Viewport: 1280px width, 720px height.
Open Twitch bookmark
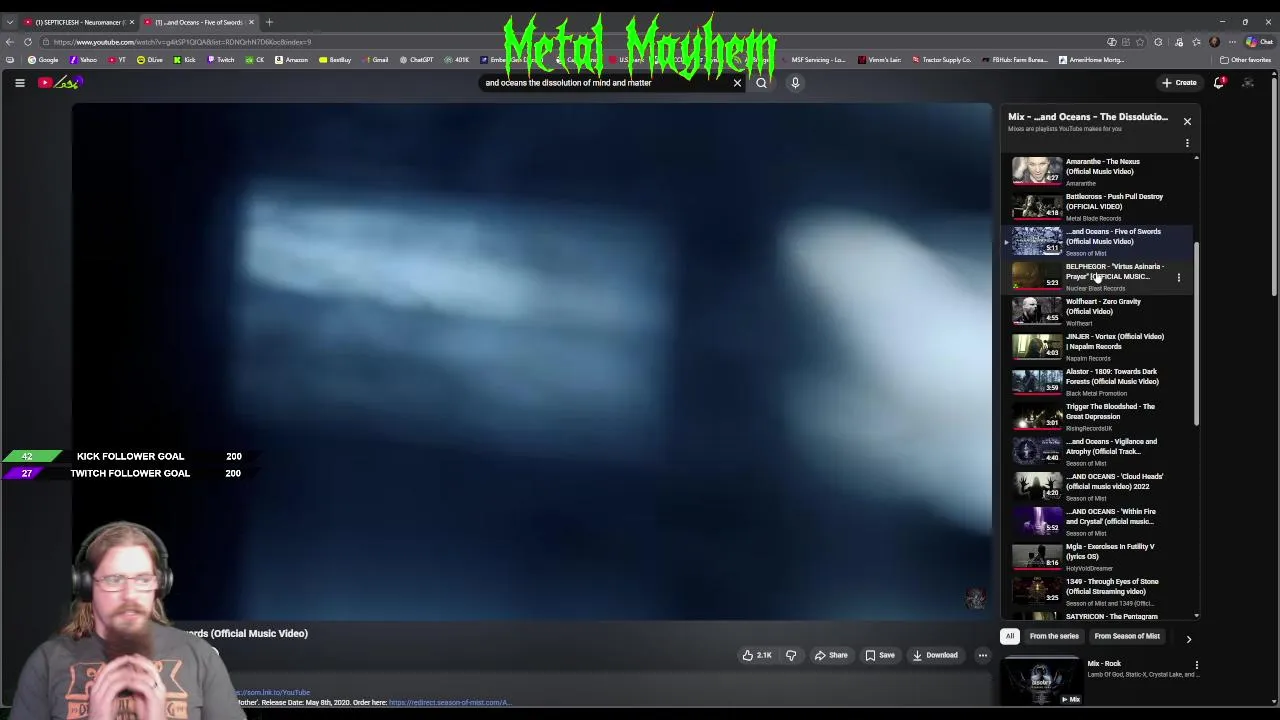(221, 60)
